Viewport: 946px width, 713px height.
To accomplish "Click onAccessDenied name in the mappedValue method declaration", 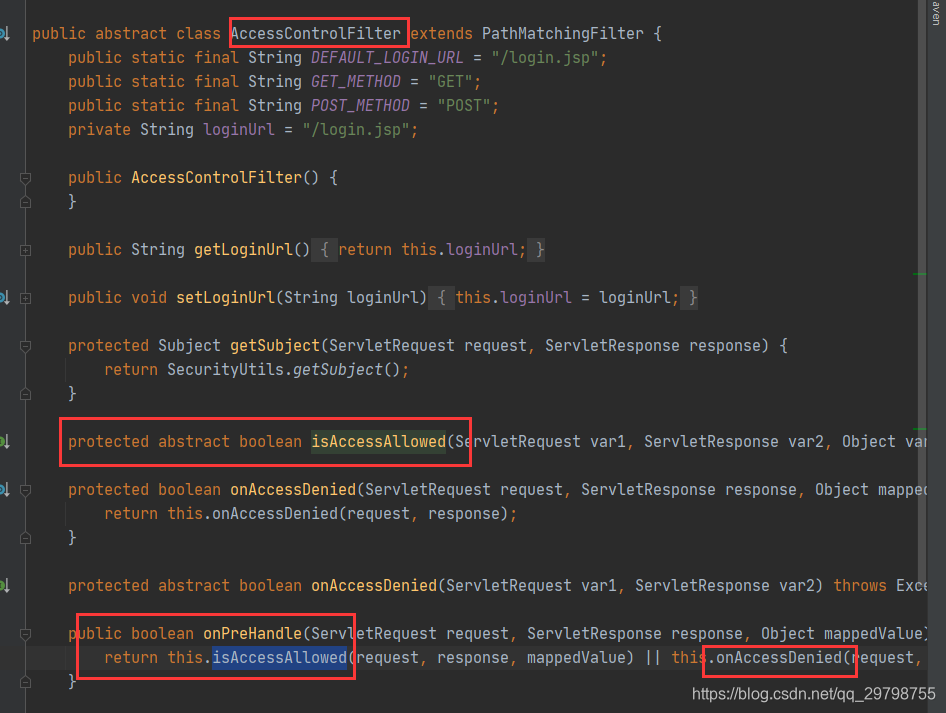I will 293,489.
